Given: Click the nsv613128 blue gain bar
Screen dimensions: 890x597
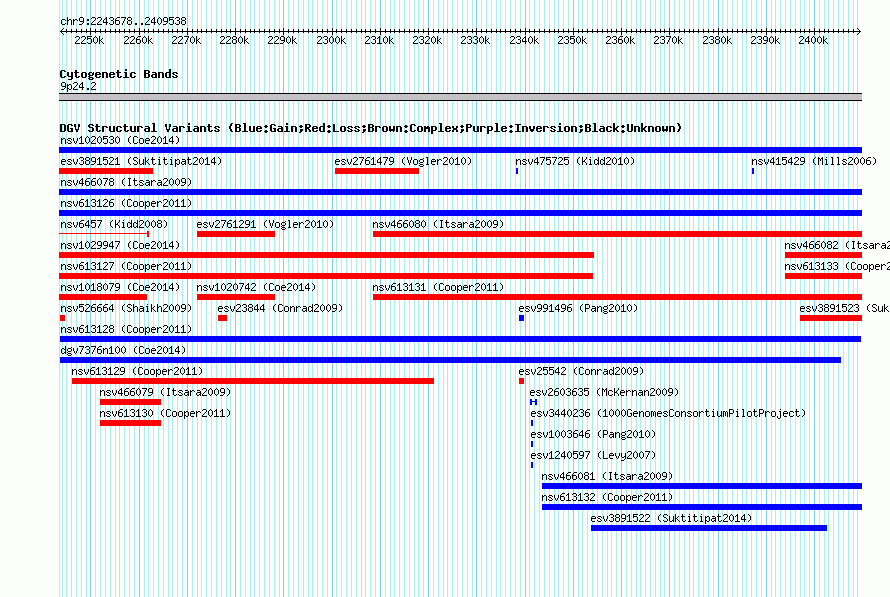Looking at the screenshot, I should click(460, 339).
